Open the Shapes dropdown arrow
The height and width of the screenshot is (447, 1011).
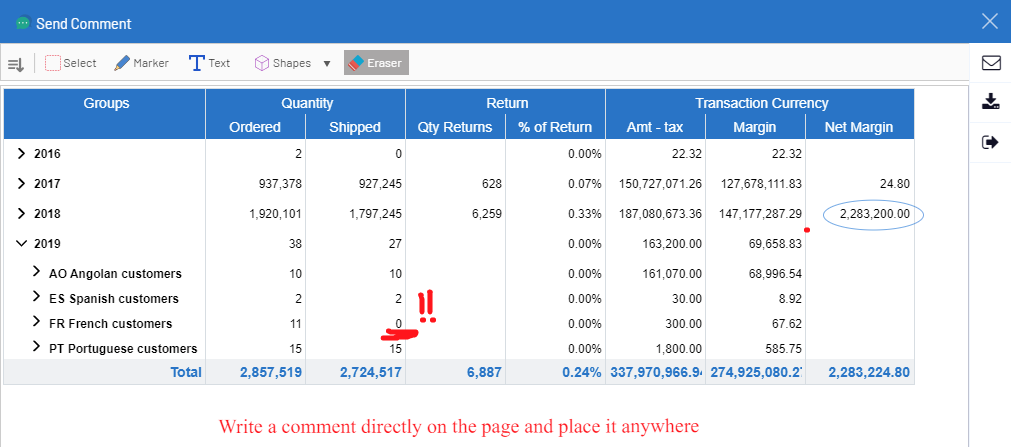point(327,64)
